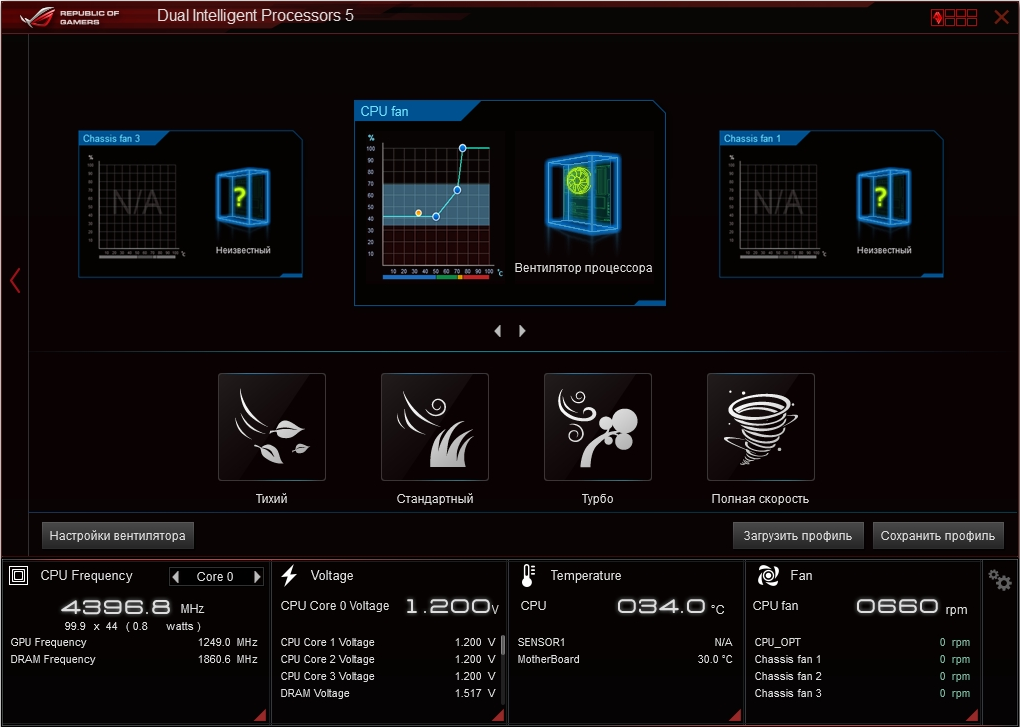Click the Fan panel spinning fan icon

768,575
